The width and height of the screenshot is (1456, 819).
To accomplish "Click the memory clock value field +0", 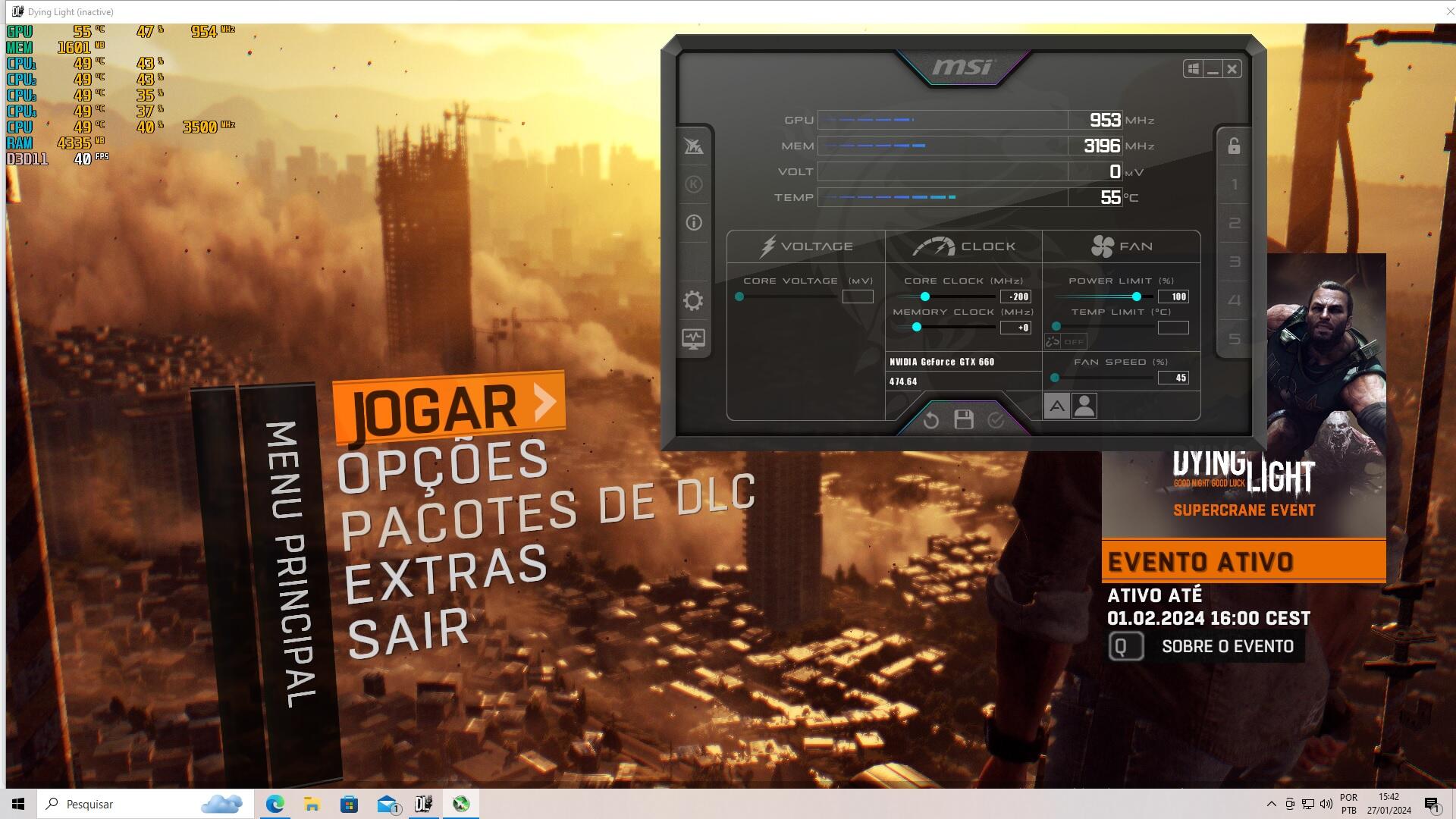I will click(1015, 328).
